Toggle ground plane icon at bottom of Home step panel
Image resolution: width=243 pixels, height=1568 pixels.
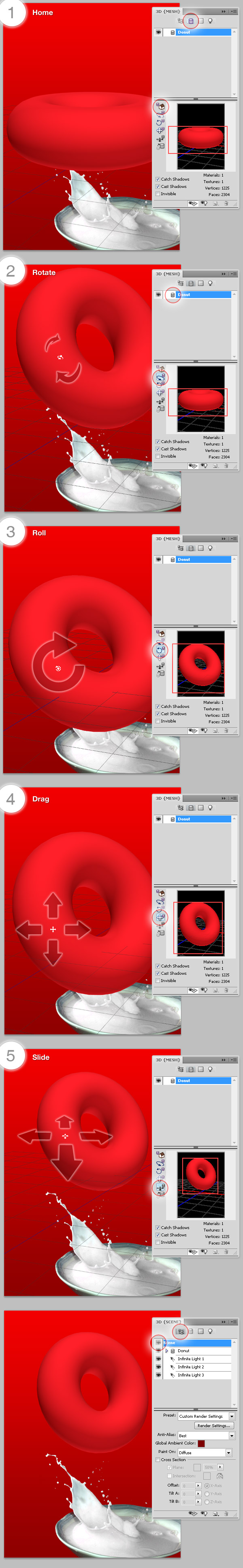pos(193,204)
